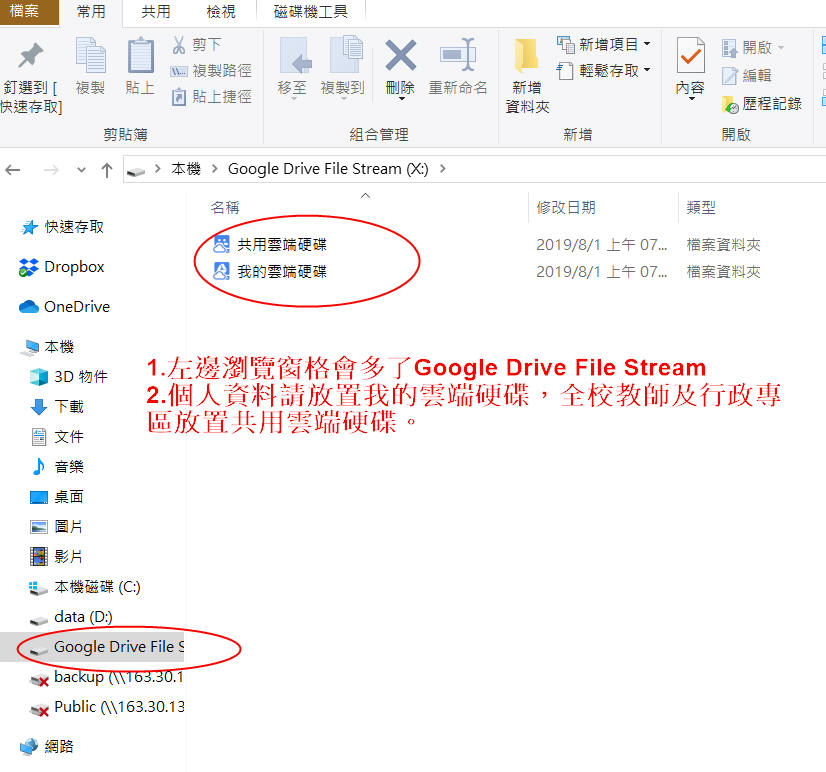The height and width of the screenshot is (772, 826).
Task: Click the Paste shortcut (貼上捷徑) icon
Action: [179, 97]
